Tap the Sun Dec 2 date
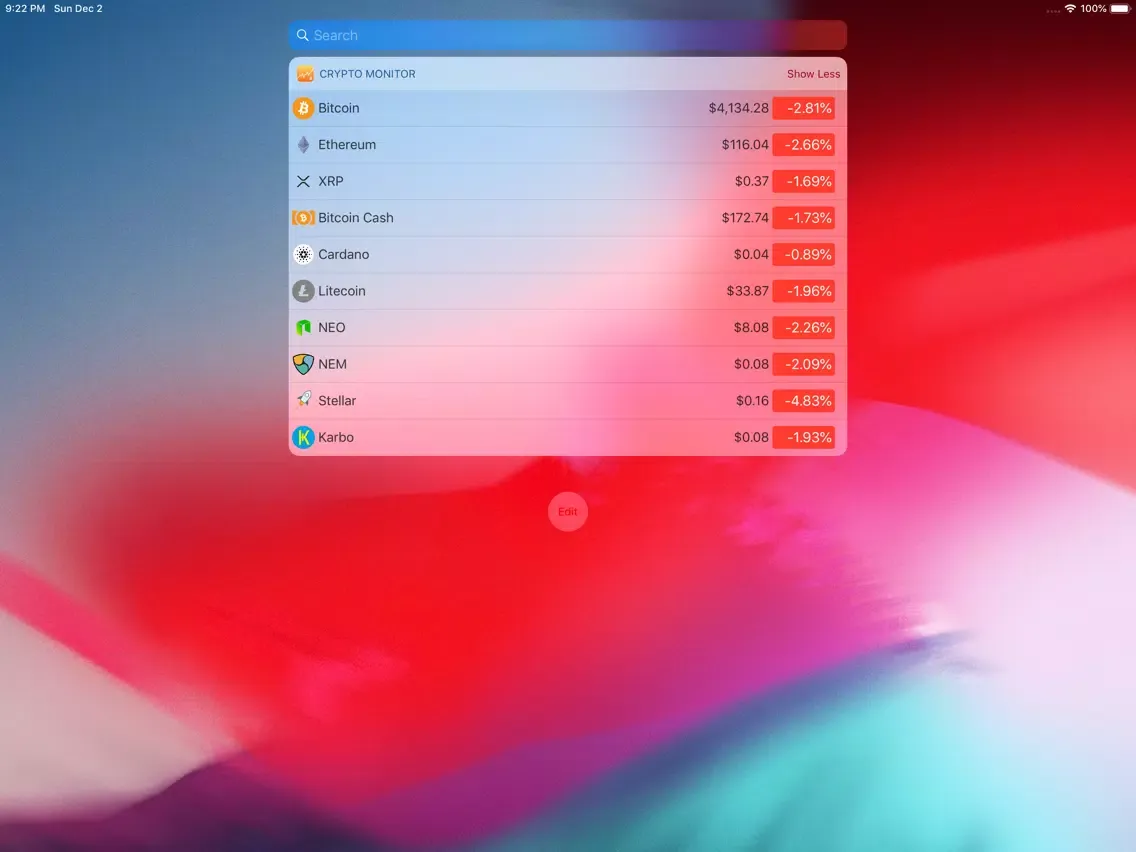1136x852 pixels. pyautogui.click(x=78, y=9)
